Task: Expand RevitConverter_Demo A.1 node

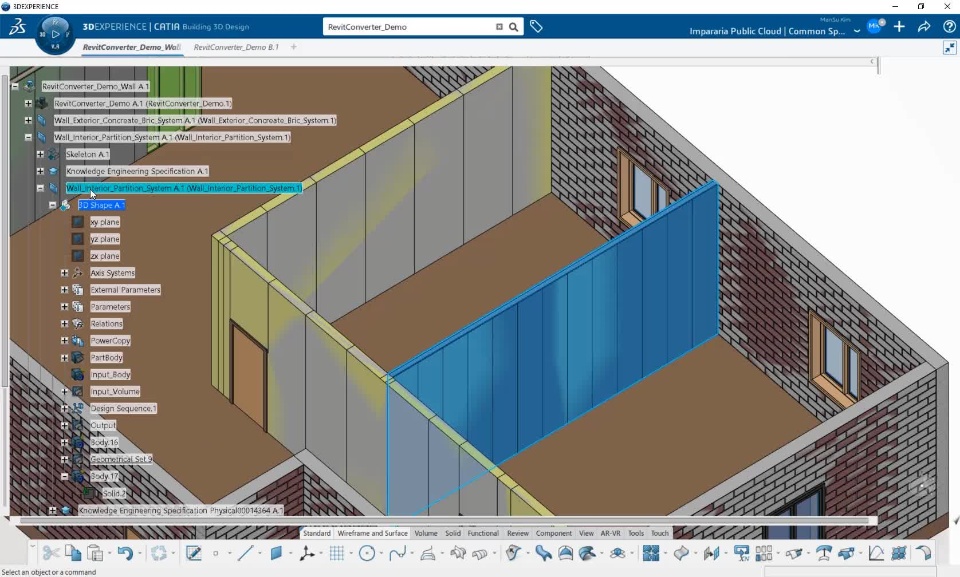Action: tap(28, 104)
